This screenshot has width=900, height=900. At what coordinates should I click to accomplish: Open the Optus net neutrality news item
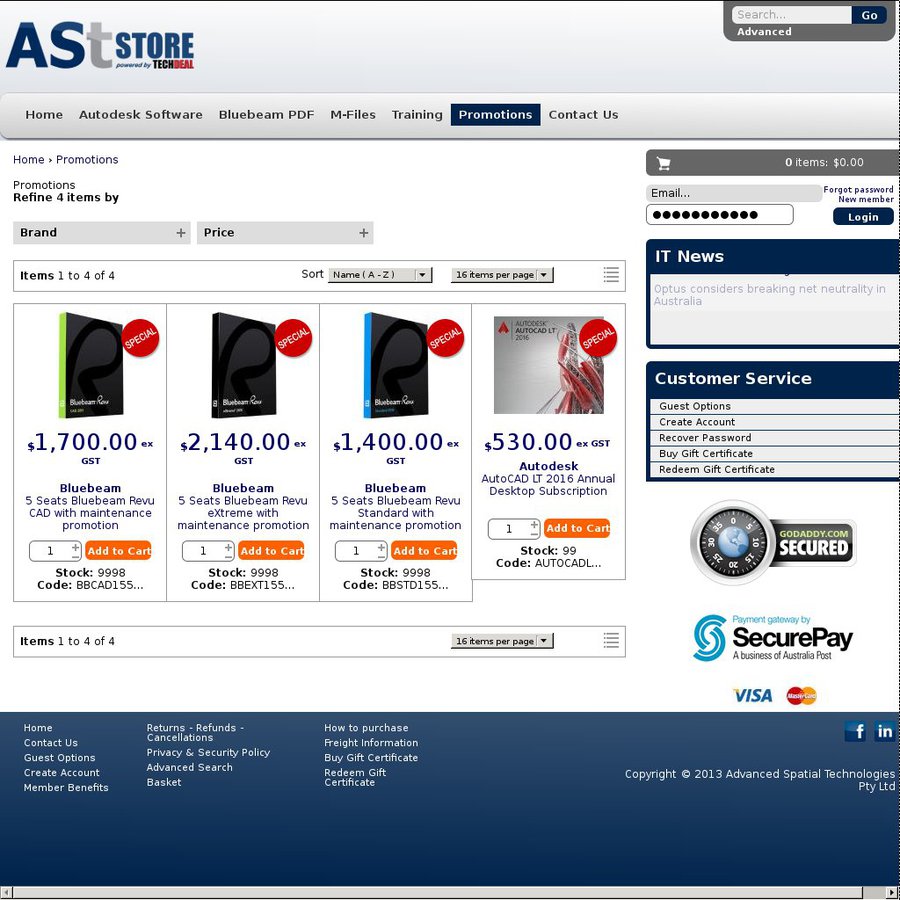tap(769, 295)
